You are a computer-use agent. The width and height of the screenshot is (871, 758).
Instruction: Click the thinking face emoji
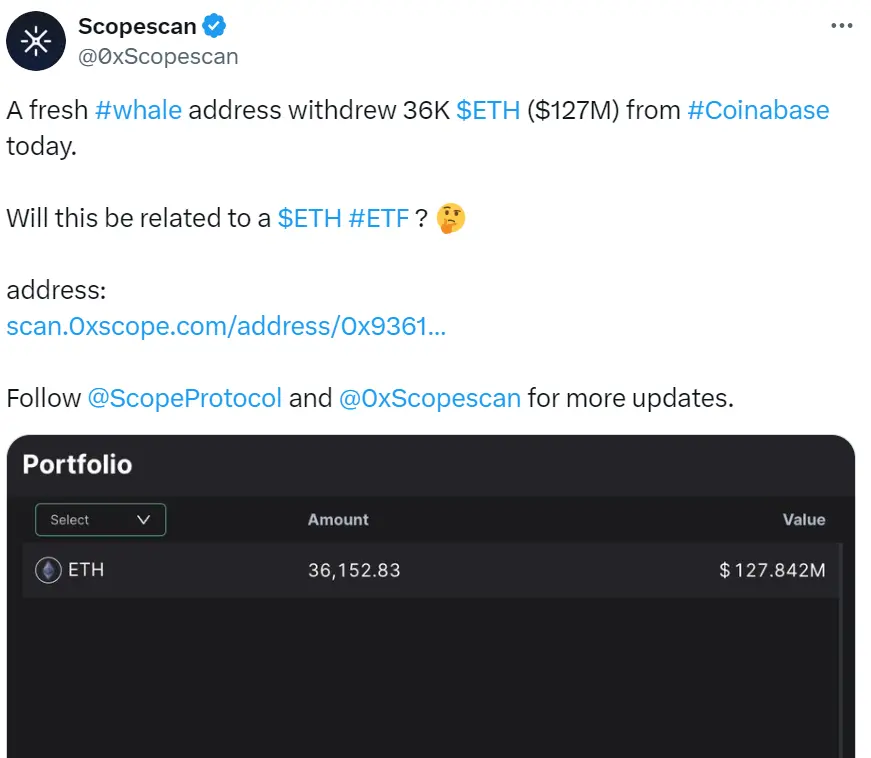450,217
